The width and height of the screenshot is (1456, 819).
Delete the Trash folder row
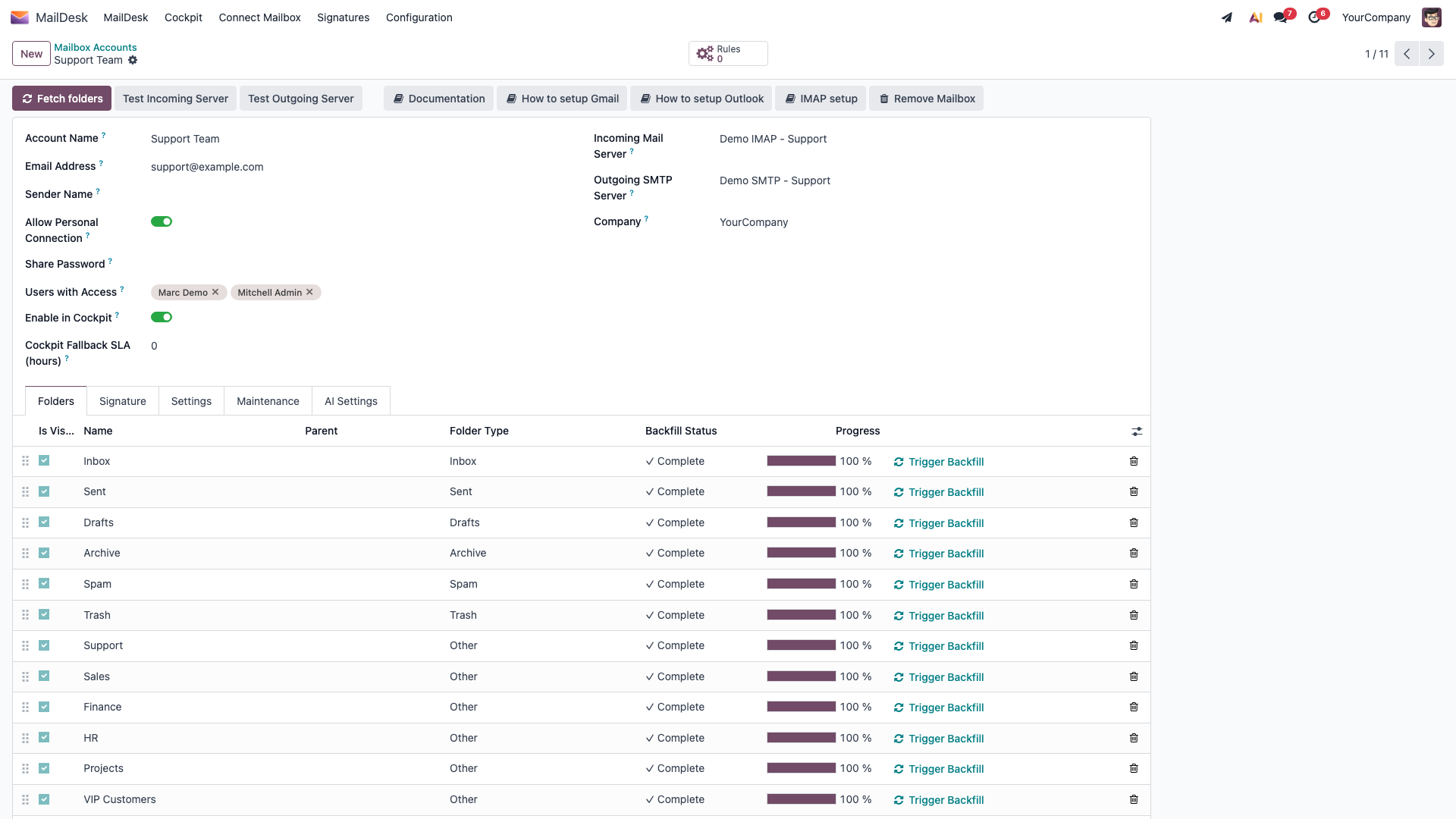[x=1134, y=615]
